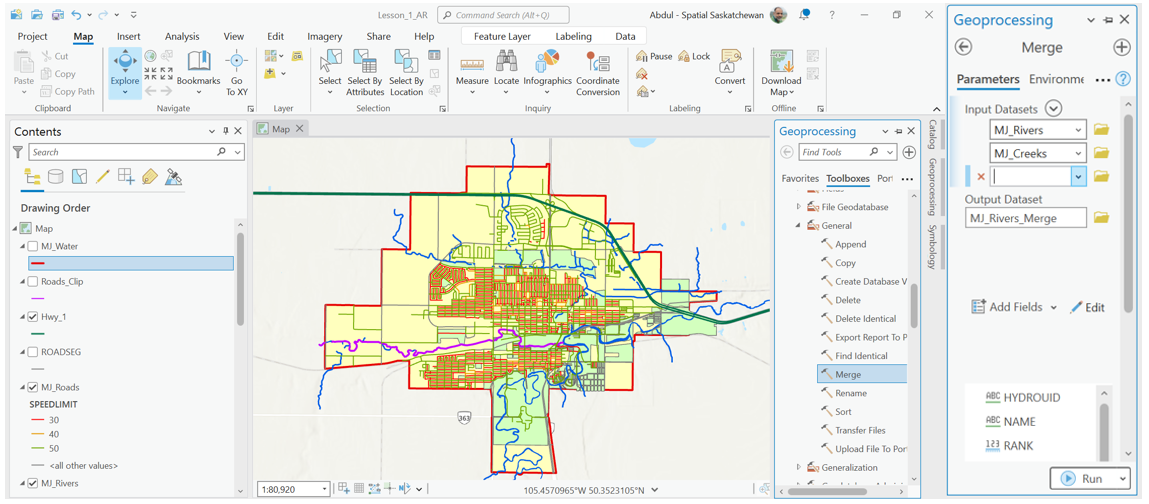The height and width of the screenshot is (504, 1149).
Task: Open the Analysis ribbon tab
Action: point(181,37)
